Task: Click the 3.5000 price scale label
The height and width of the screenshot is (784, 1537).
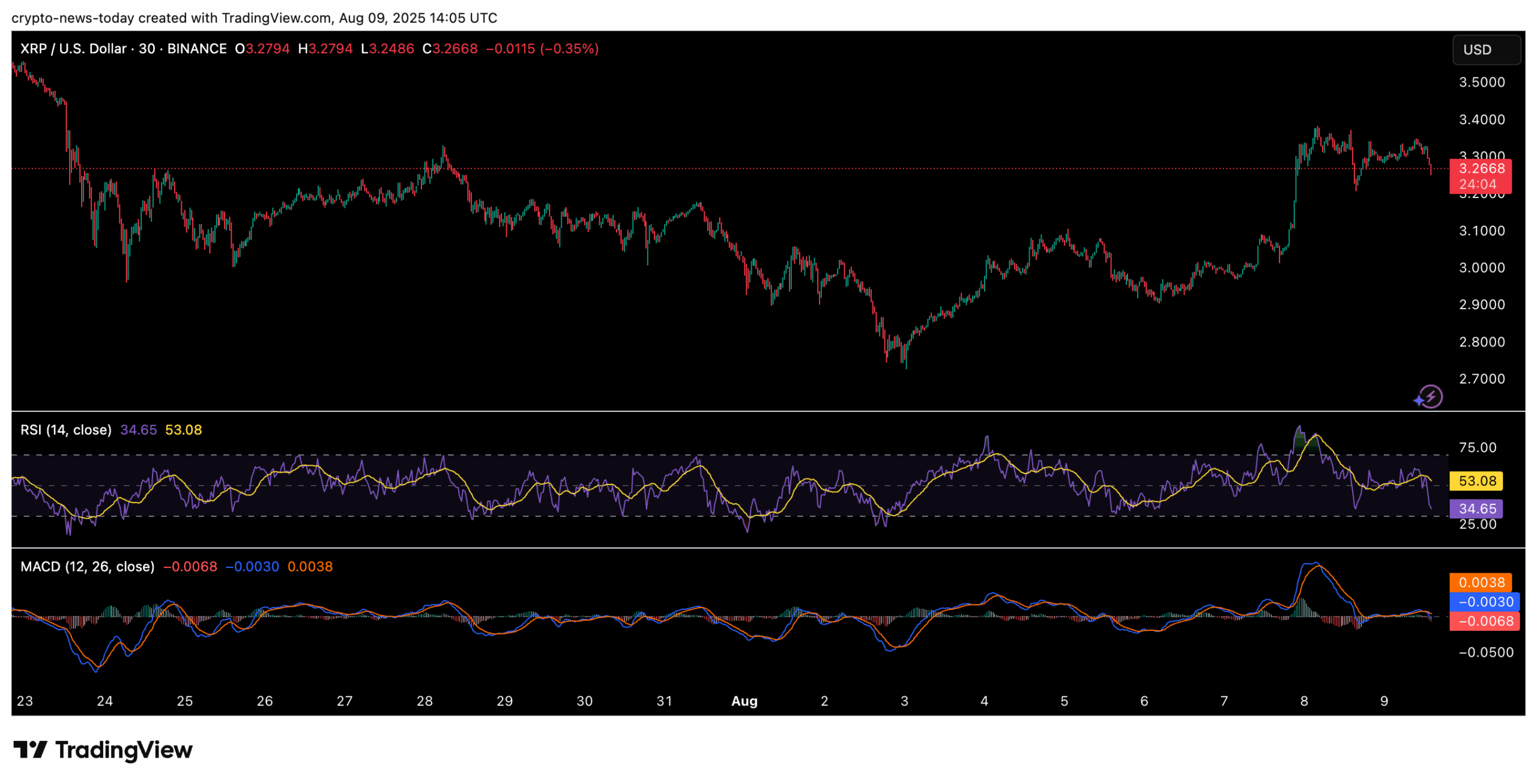Action: 1481,82
